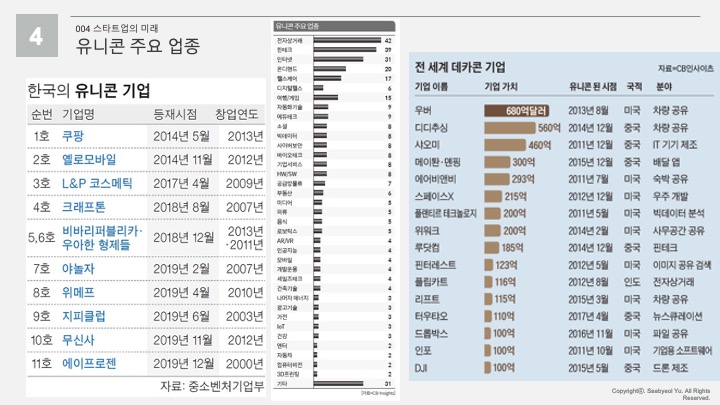Click company name '드롭박스'
720x405 pixels.
tap(431, 333)
